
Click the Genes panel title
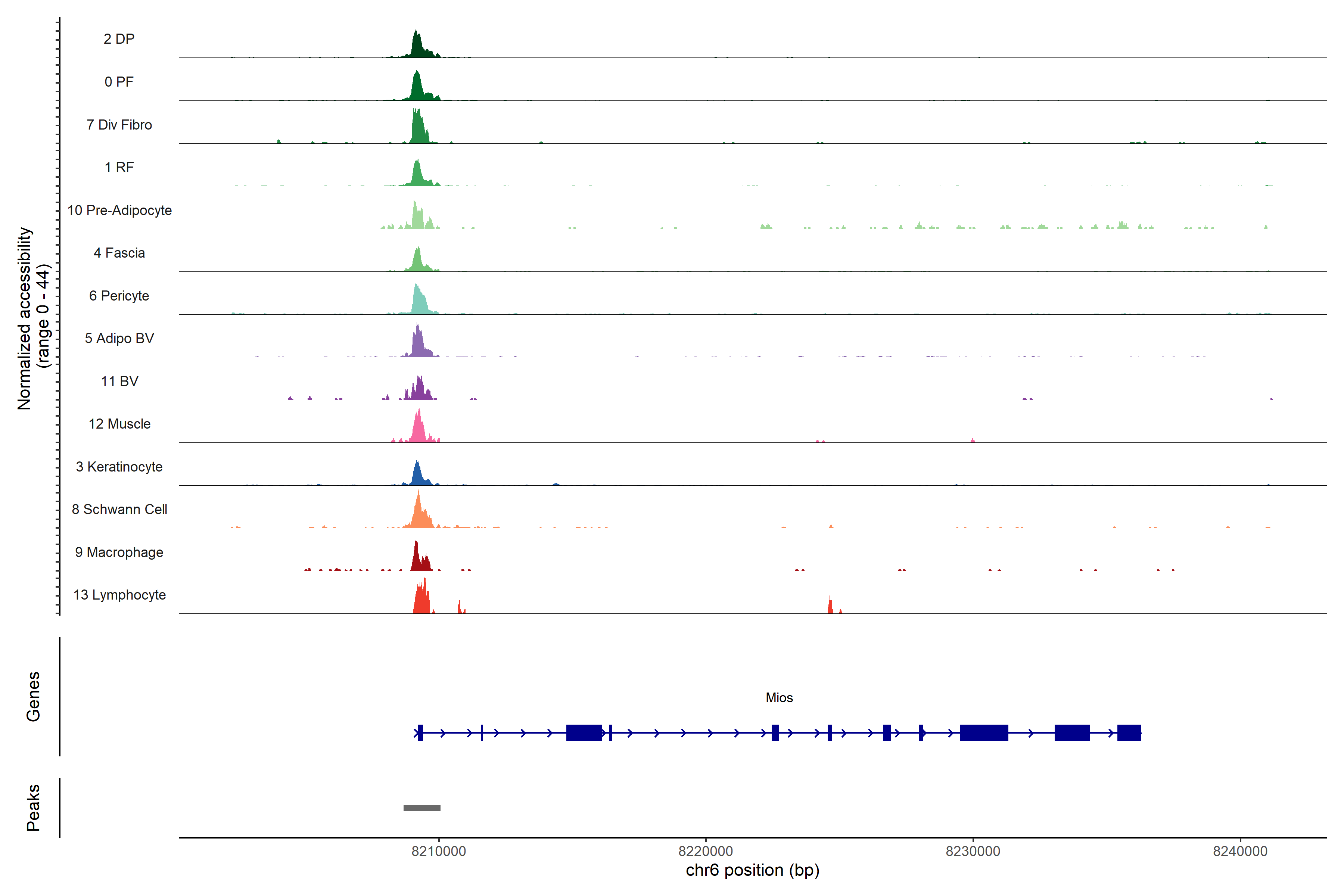click(x=33, y=697)
